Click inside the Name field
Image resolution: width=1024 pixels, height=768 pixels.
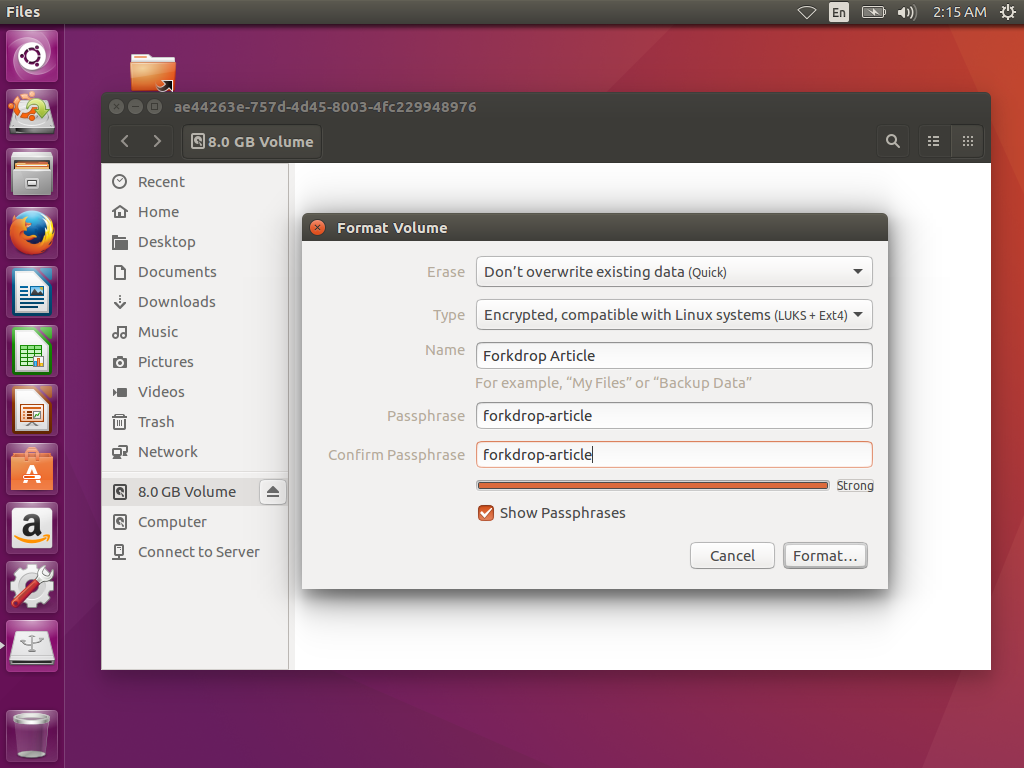tap(673, 355)
